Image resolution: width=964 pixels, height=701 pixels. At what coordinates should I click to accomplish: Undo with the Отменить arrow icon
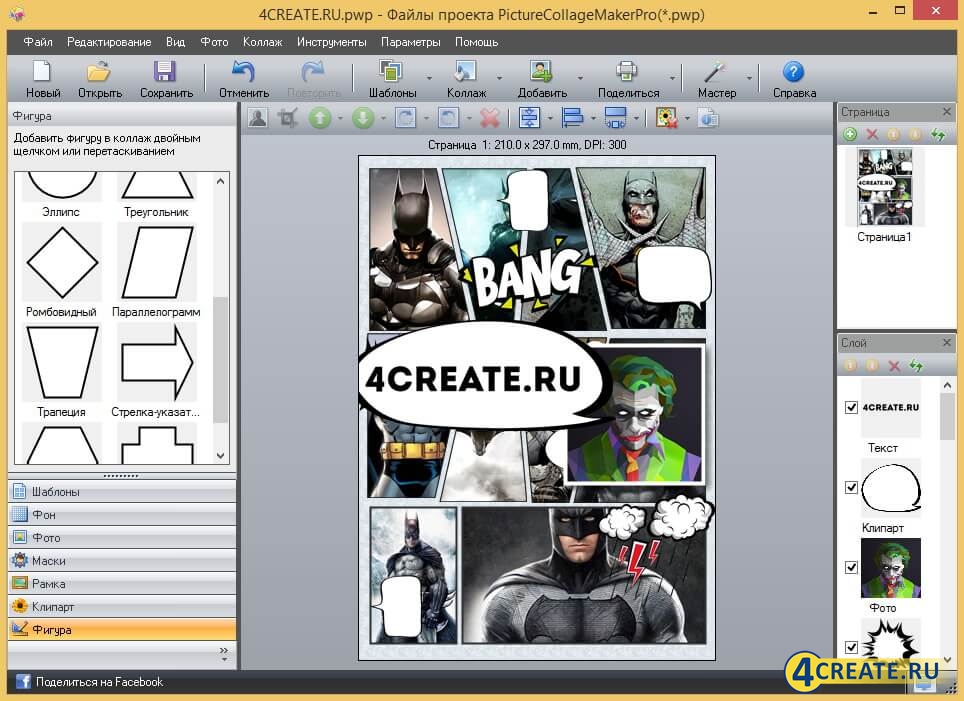pyautogui.click(x=244, y=72)
